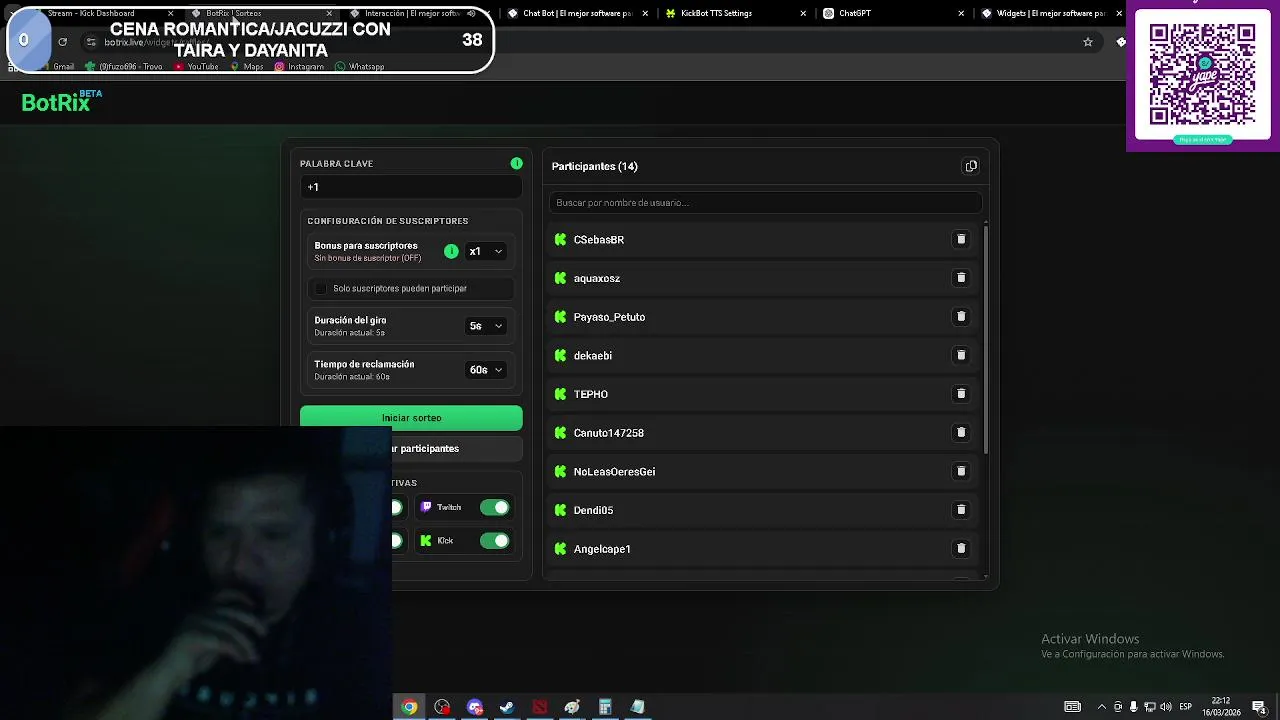Click the BotRix logo
Viewport: 1280px width, 720px height.
61,101
